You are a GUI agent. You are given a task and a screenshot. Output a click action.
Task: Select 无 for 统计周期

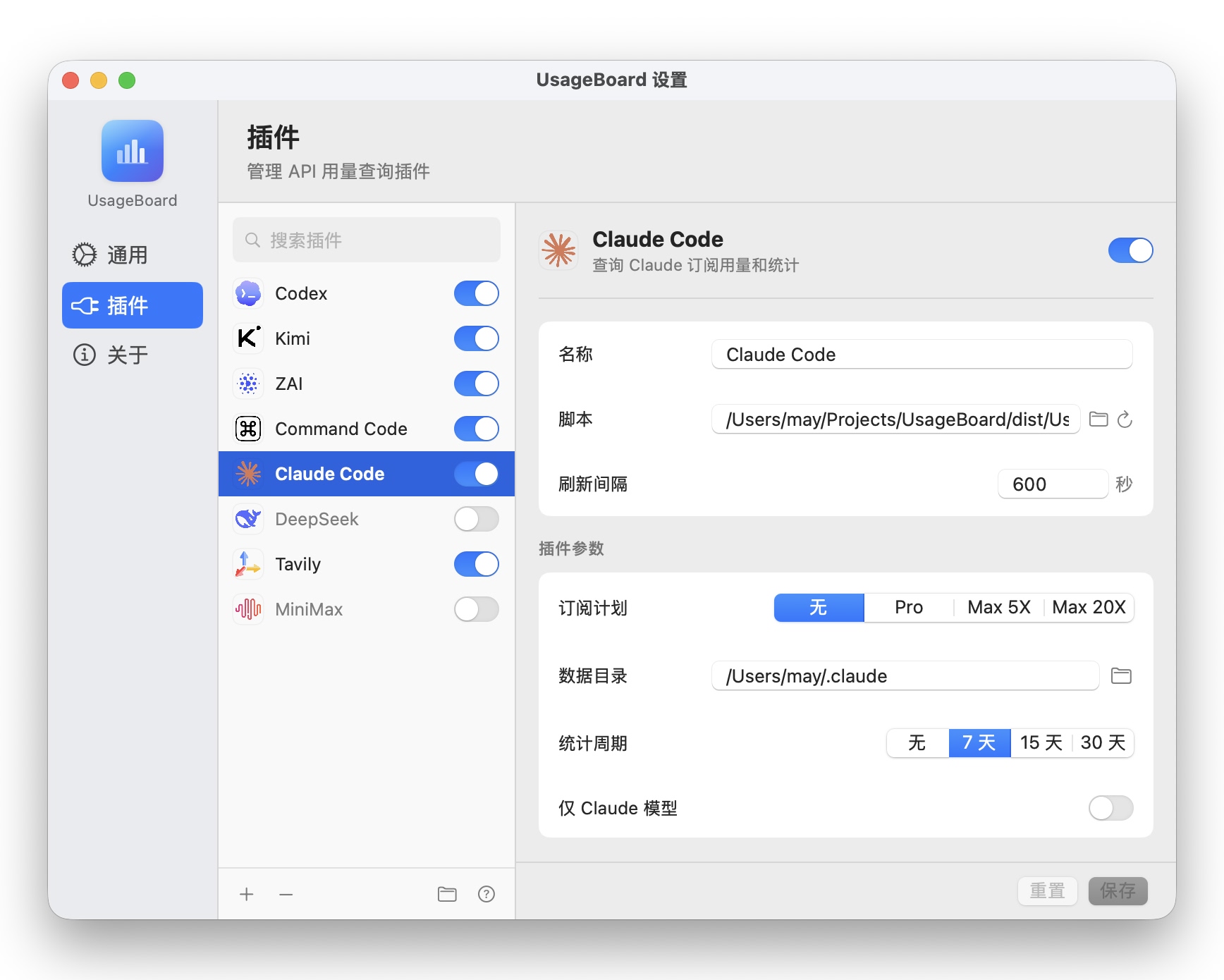pos(917,743)
